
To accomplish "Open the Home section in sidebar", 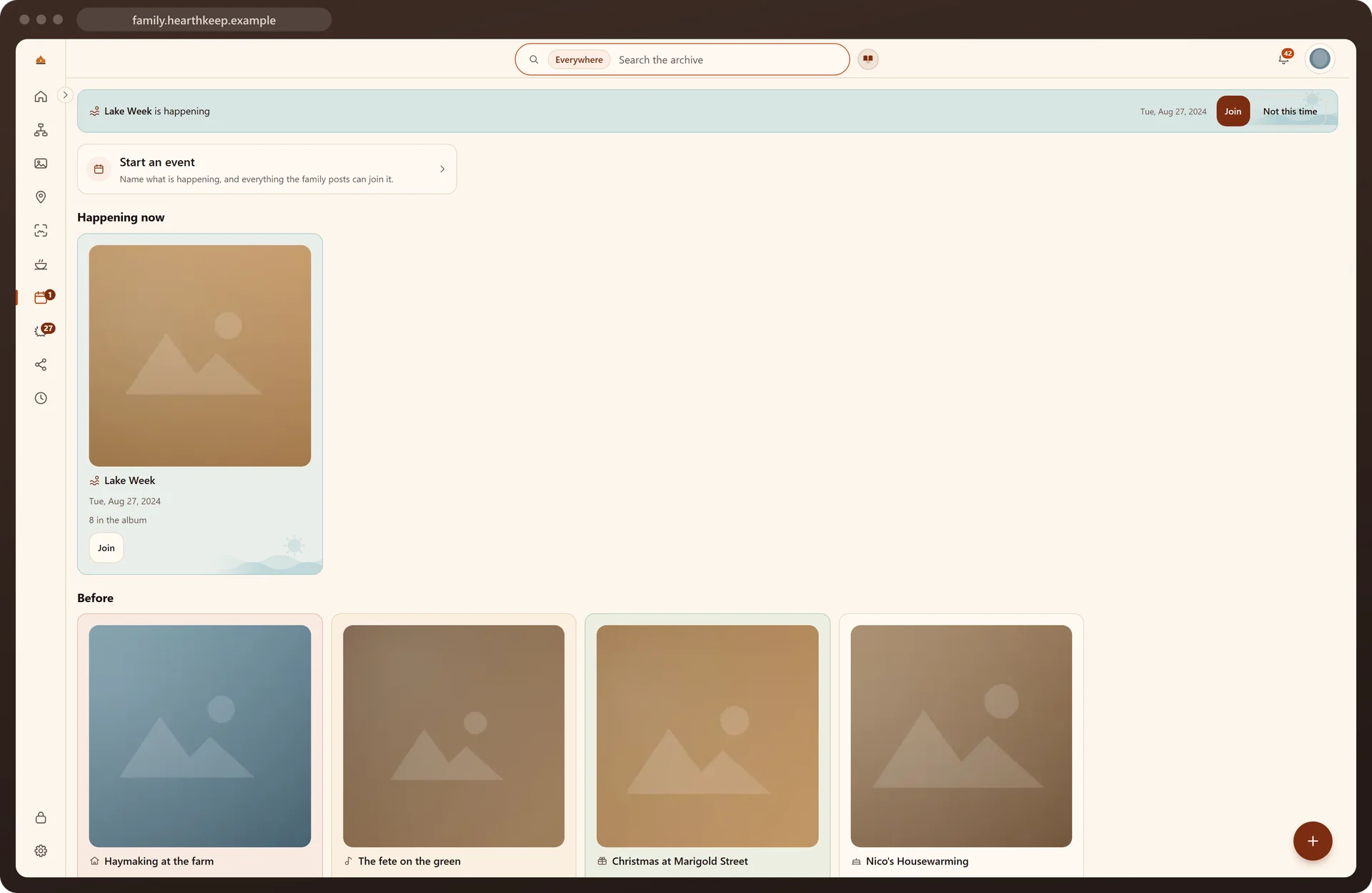I will point(41,97).
